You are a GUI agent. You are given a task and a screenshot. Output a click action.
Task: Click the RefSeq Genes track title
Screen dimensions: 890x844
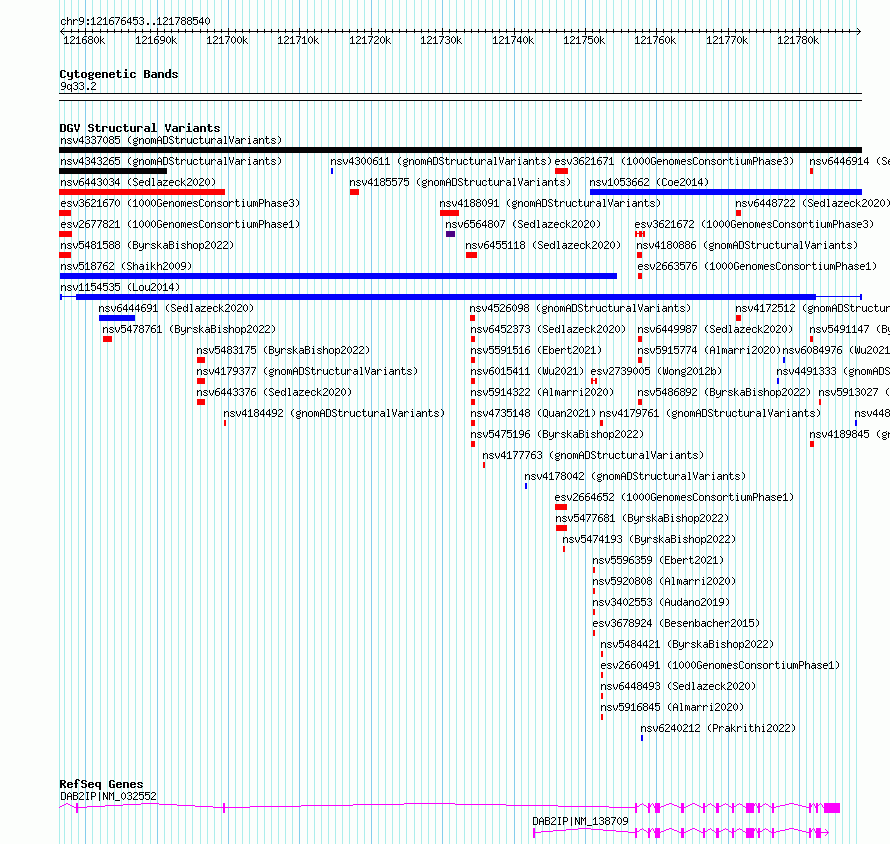click(x=101, y=784)
